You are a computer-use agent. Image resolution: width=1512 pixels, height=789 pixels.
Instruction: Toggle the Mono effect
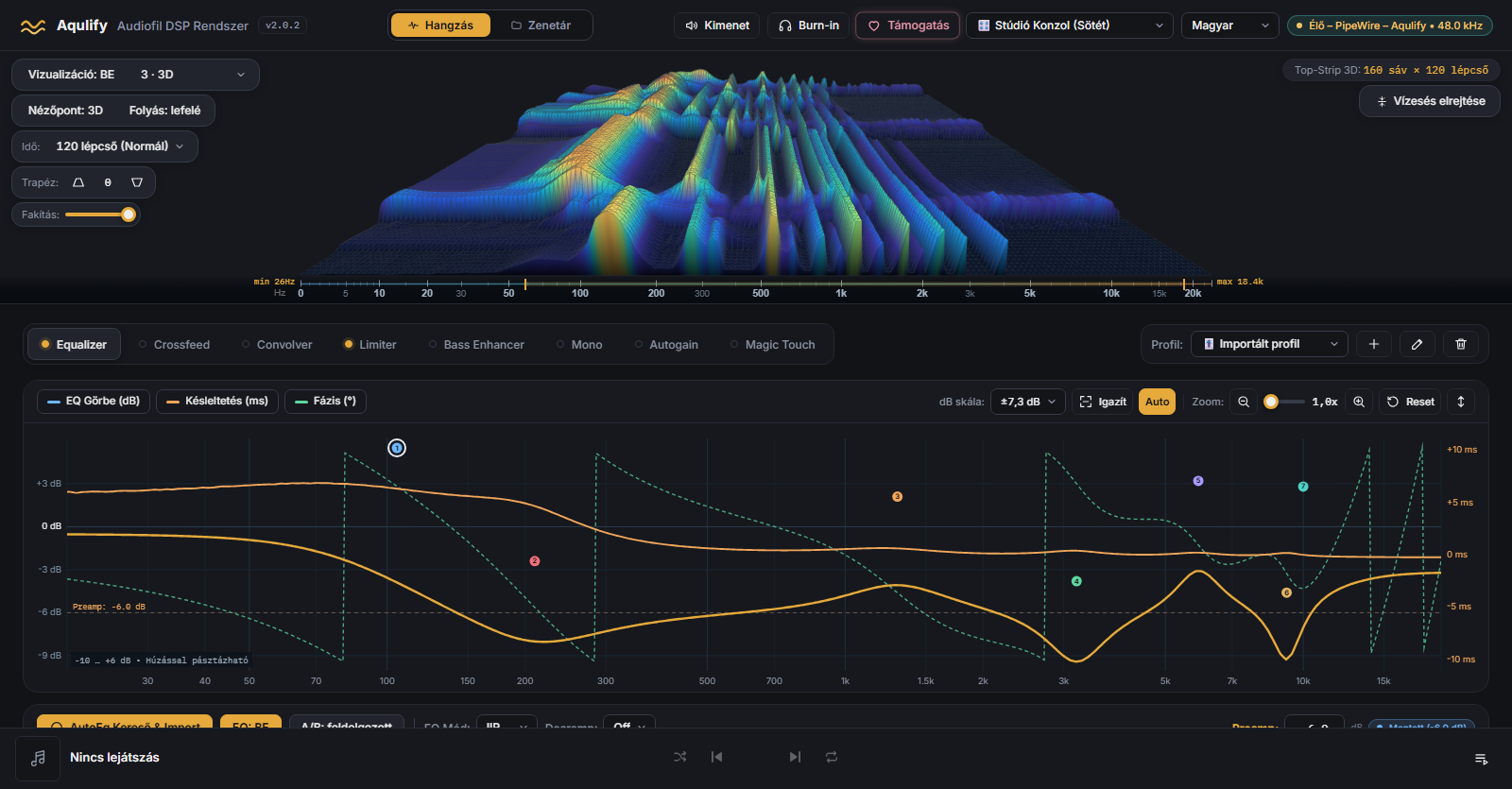[579, 345]
